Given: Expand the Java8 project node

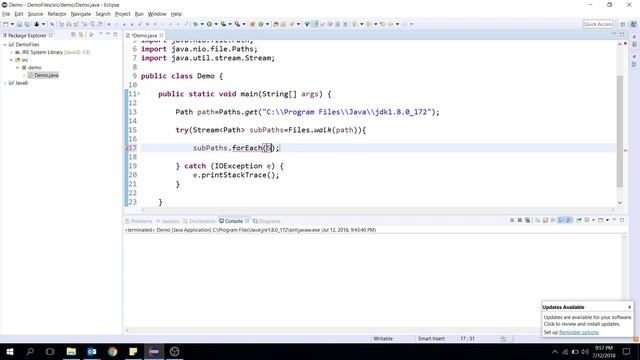Looking at the screenshot, I should [5, 83].
